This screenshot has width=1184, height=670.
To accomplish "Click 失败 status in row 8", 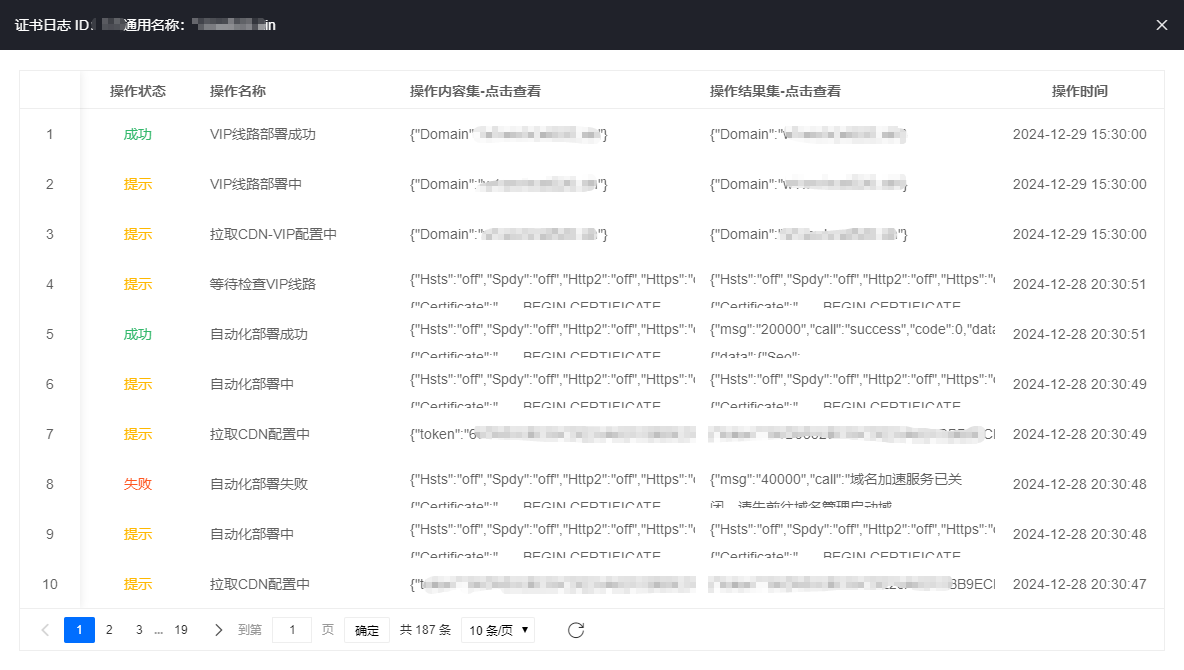I will [137, 484].
